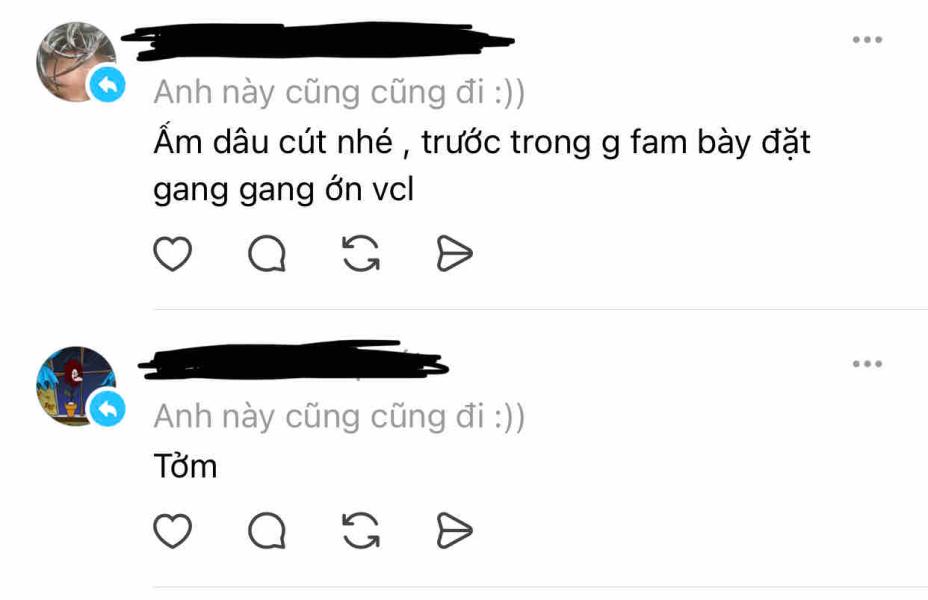The width and height of the screenshot is (928, 600).
Task: Open more options for the "Tởm" reply
Action: [867, 363]
